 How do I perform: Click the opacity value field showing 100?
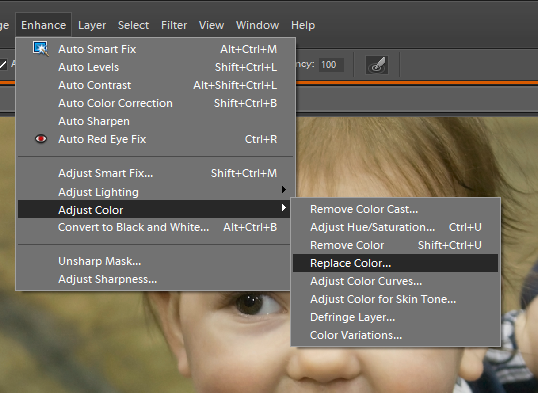[331, 65]
